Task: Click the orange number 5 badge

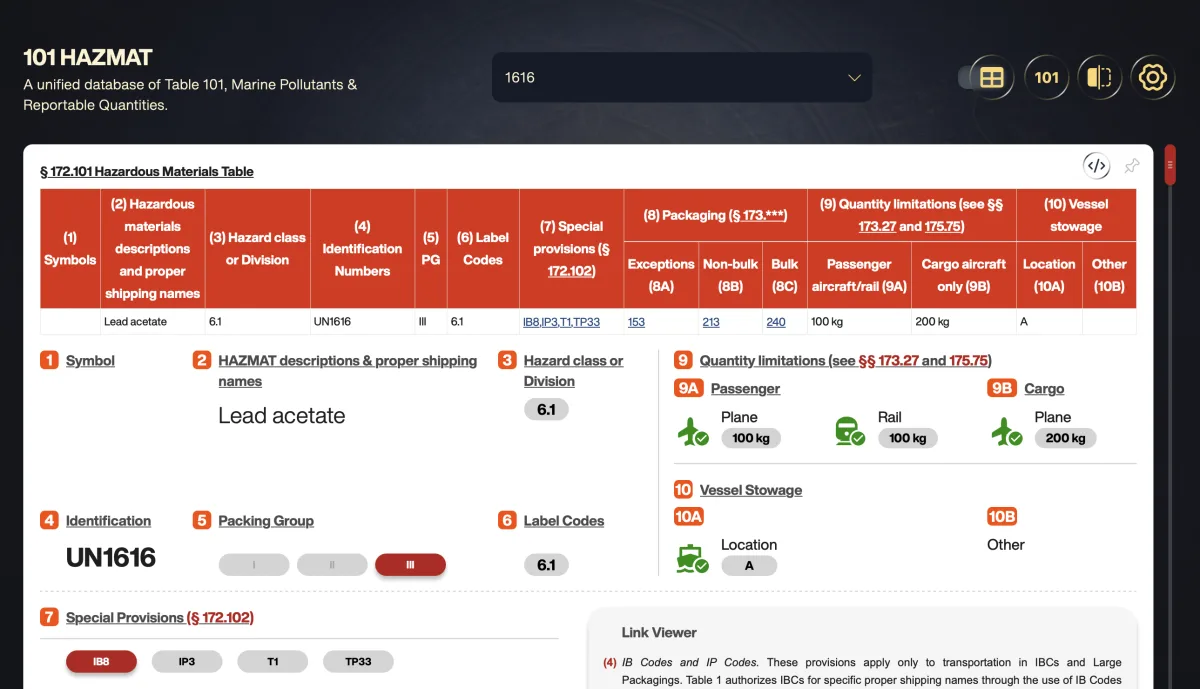Action: (202, 520)
